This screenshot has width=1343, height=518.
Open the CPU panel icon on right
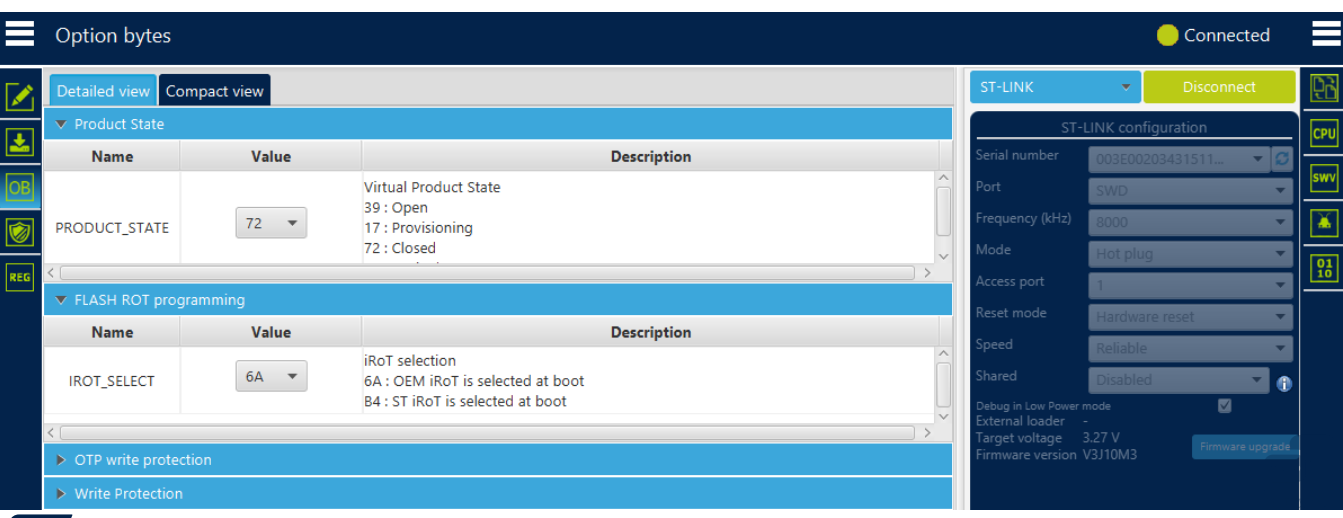(x=1324, y=133)
